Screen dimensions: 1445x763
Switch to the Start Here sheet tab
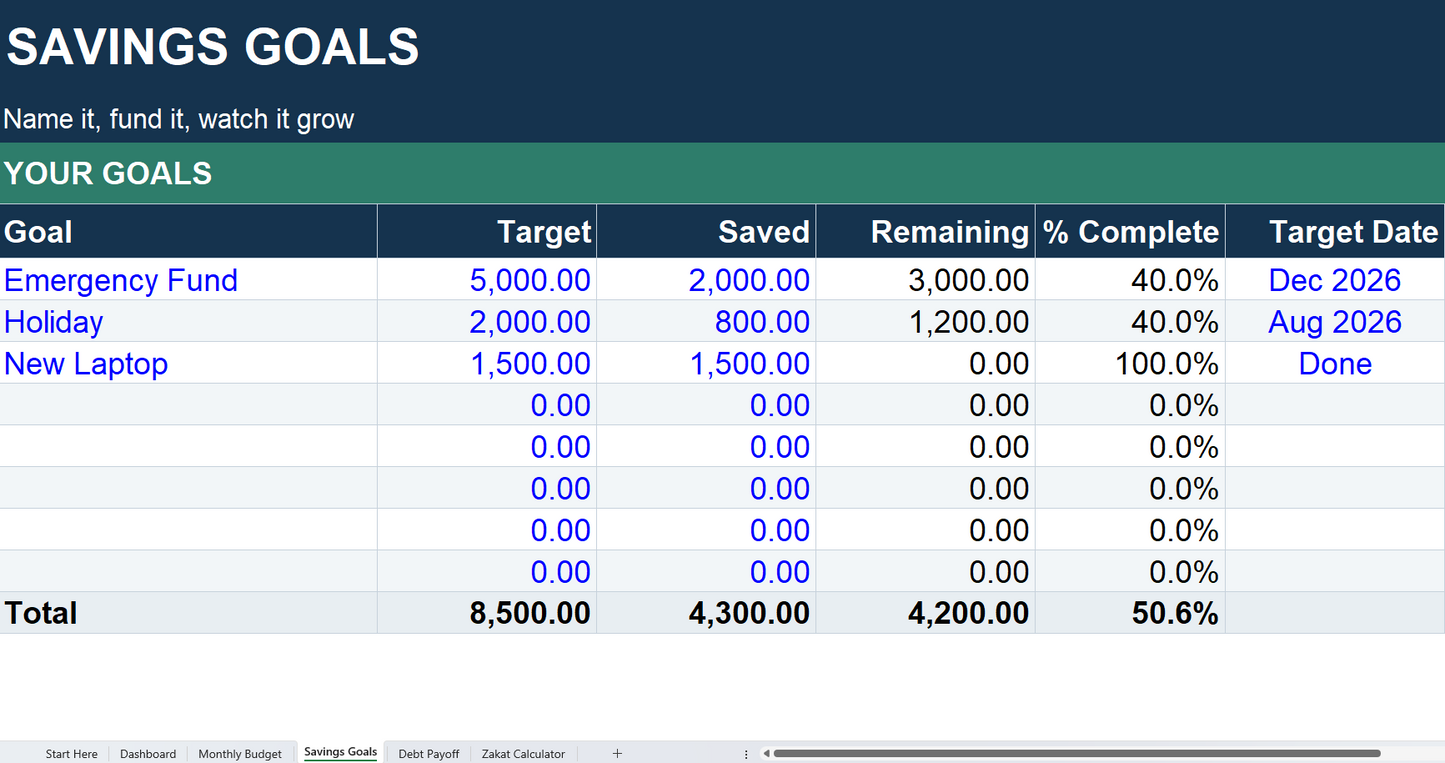72,754
